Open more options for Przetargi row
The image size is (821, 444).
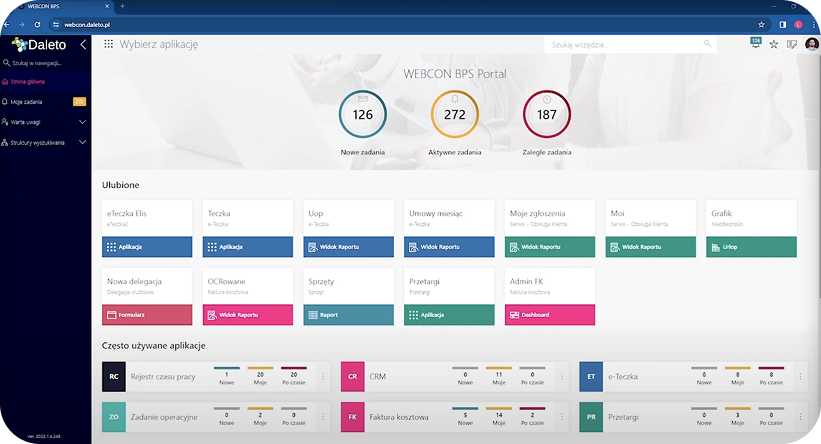[801, 417]
